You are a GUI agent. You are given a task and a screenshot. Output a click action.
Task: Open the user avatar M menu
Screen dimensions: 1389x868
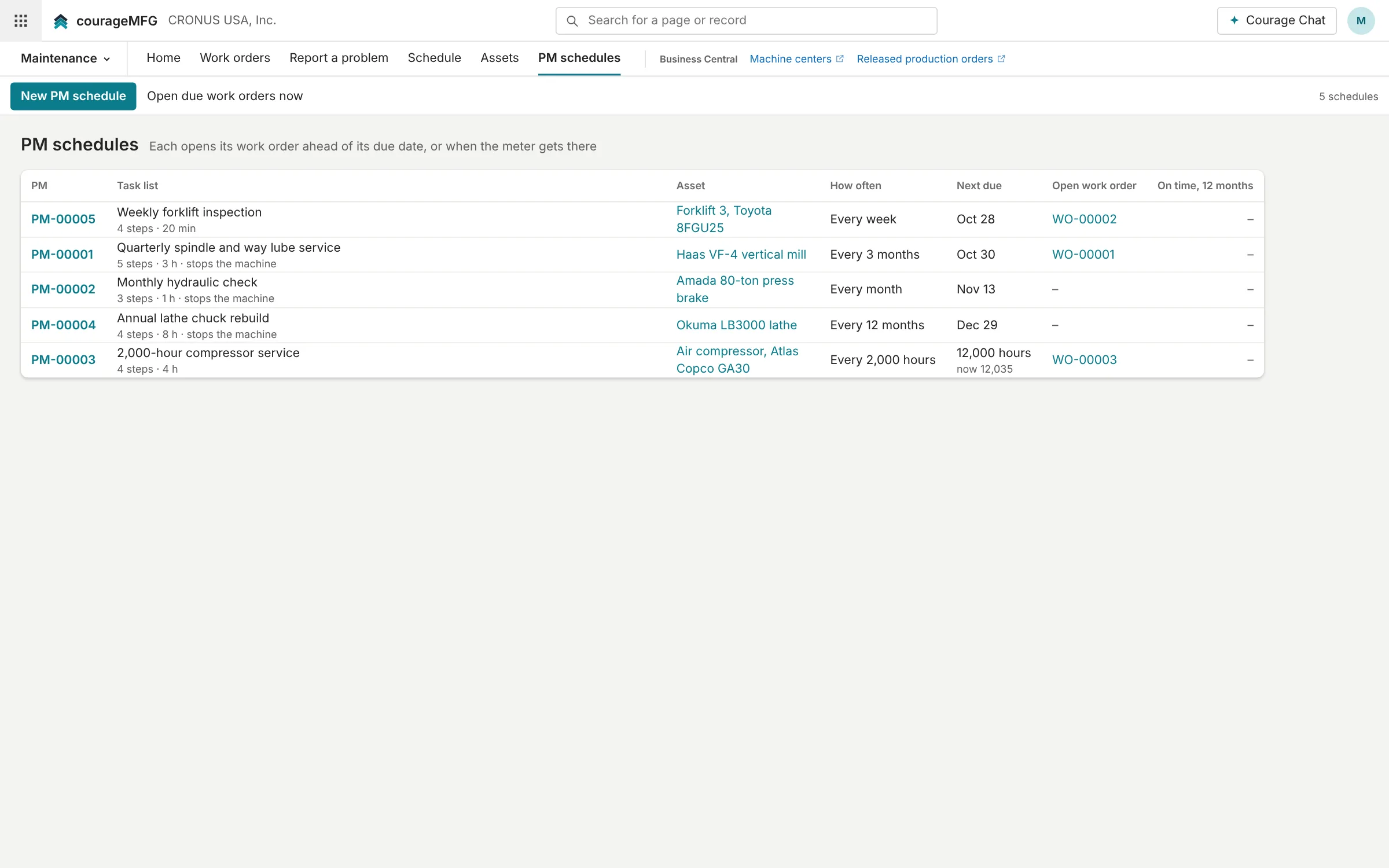[x=1361, y=21]
